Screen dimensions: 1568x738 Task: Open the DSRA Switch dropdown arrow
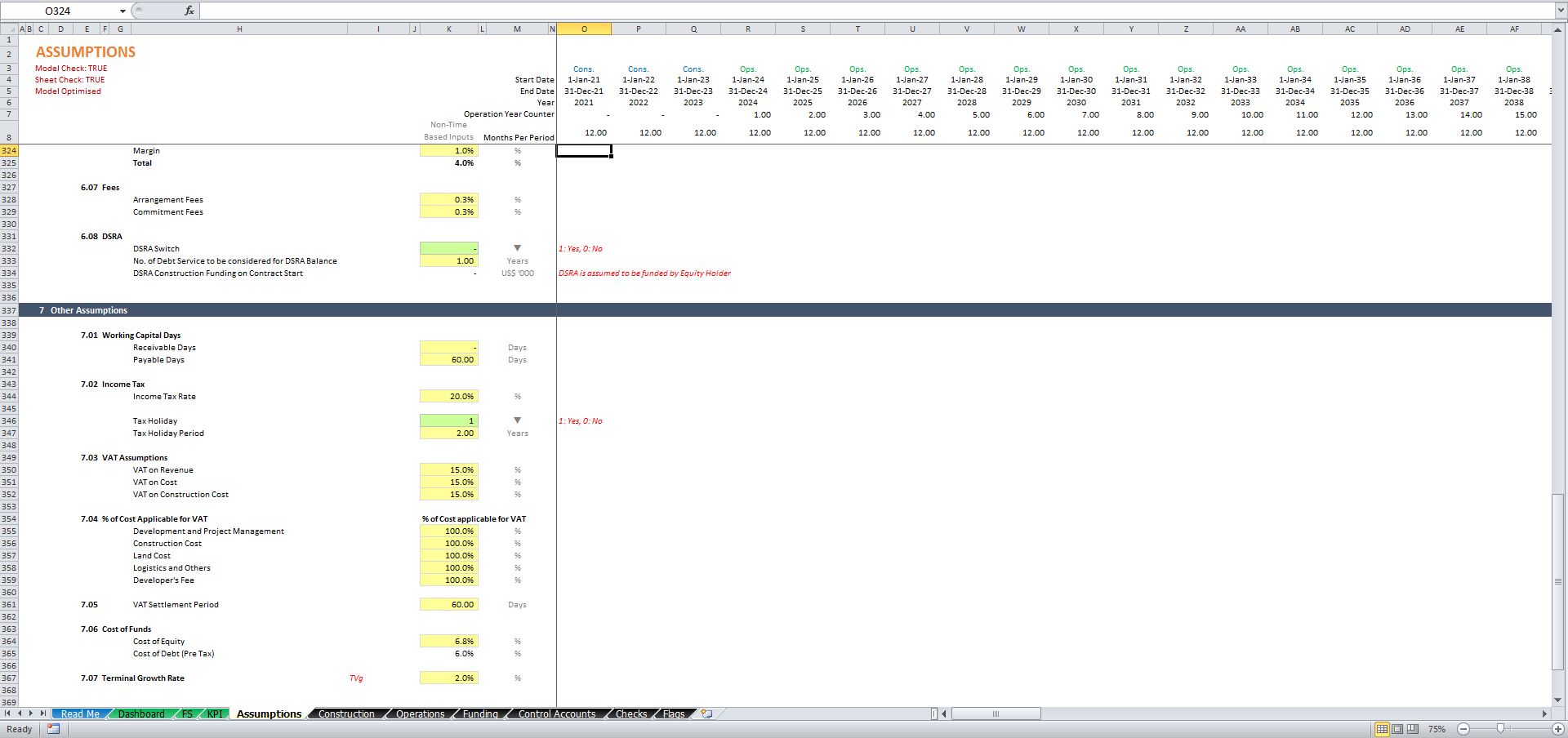pyautogui.click(x=517, y=248)
